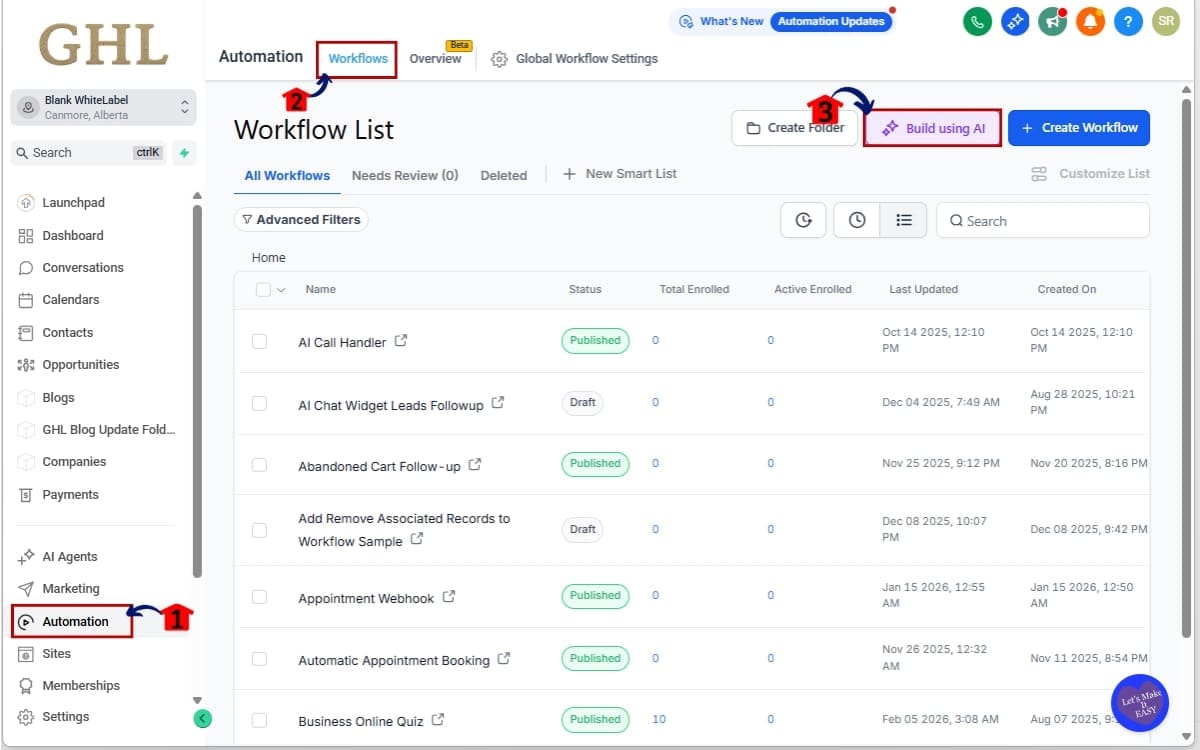The height and width of the screenshot is (750, 1200).
Task: Switch to list view in Workflow List toolbar
Action: (x=904, y=220)
